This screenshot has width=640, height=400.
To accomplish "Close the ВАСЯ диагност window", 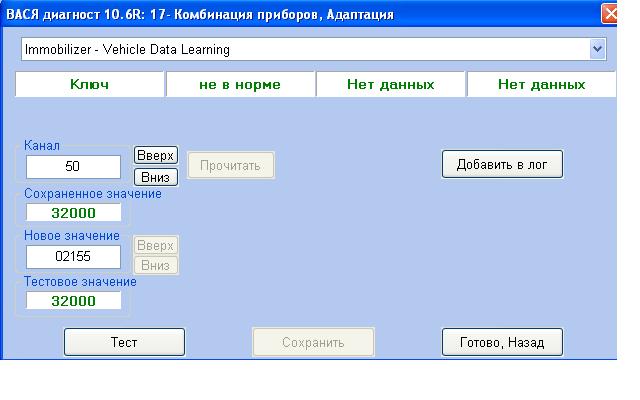I will (x=609, y=14).
